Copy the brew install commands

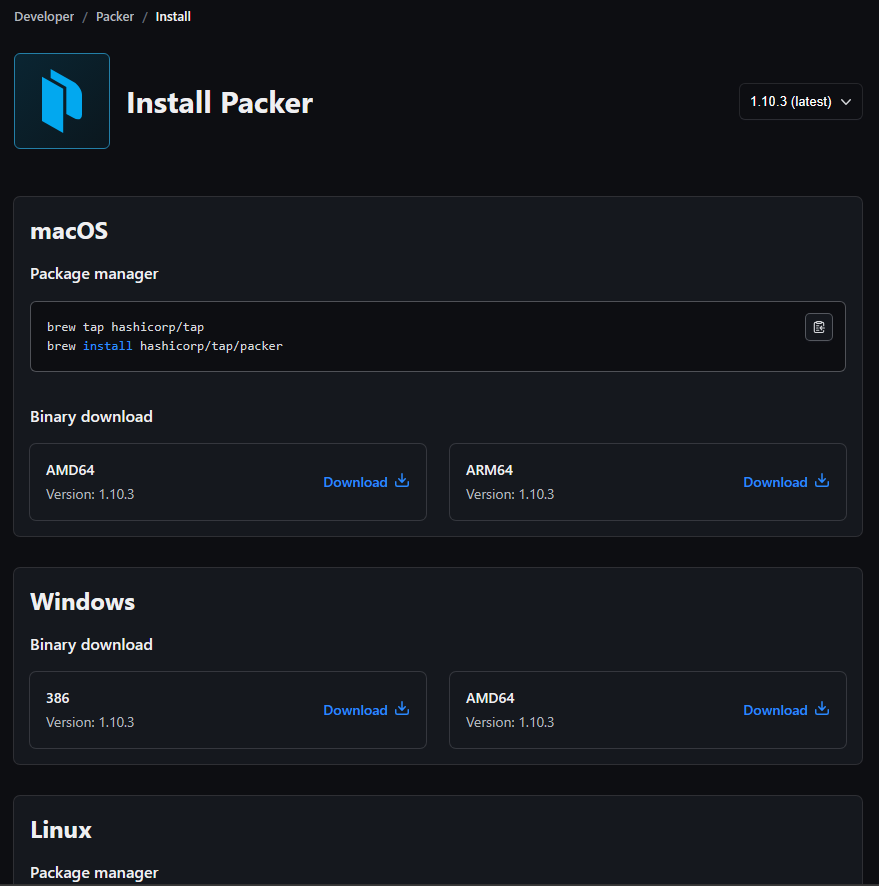819,327
